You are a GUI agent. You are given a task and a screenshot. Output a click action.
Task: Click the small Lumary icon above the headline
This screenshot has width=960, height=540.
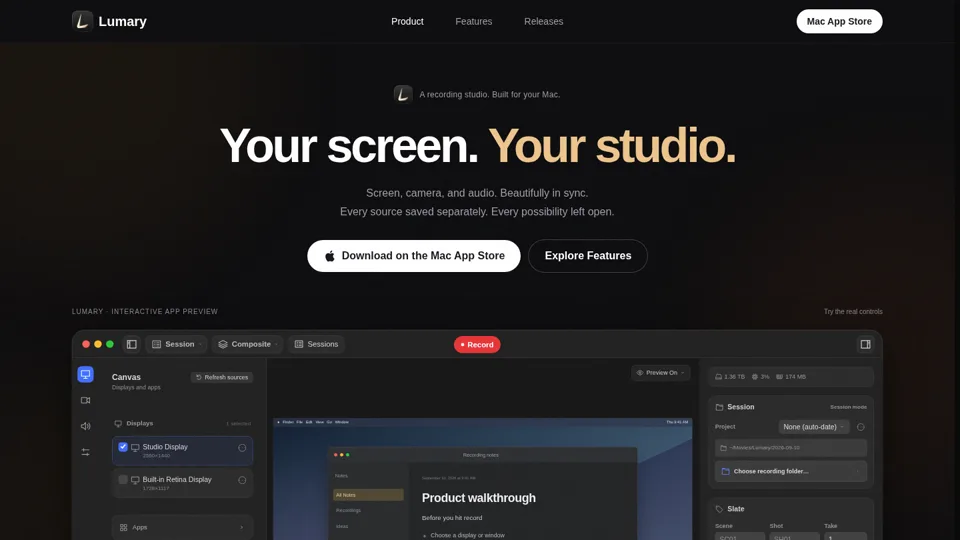(x=403, y=94)
